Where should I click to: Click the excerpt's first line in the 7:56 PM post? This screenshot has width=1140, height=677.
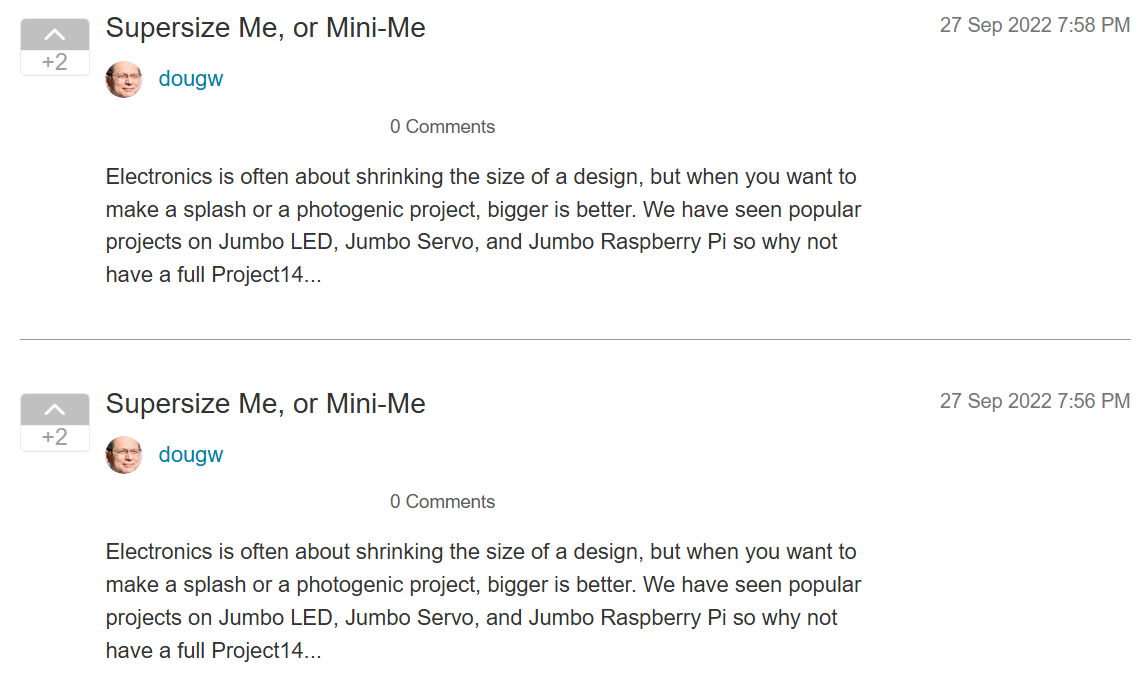[481, 552]
